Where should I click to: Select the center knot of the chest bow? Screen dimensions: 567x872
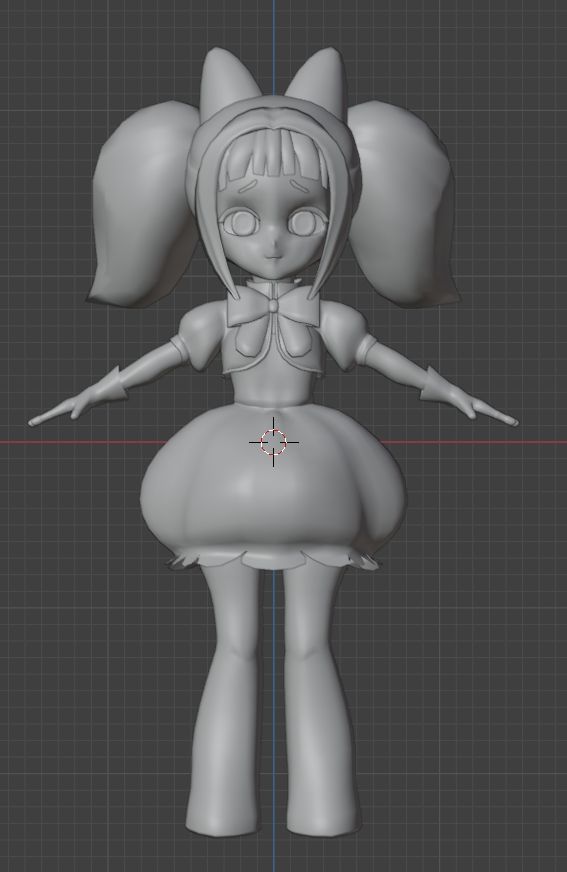[273, 306]
